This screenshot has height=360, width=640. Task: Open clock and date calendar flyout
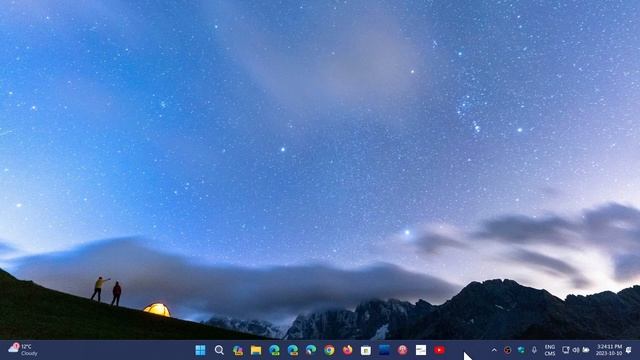pyautogui.click(x=609, y=350)
